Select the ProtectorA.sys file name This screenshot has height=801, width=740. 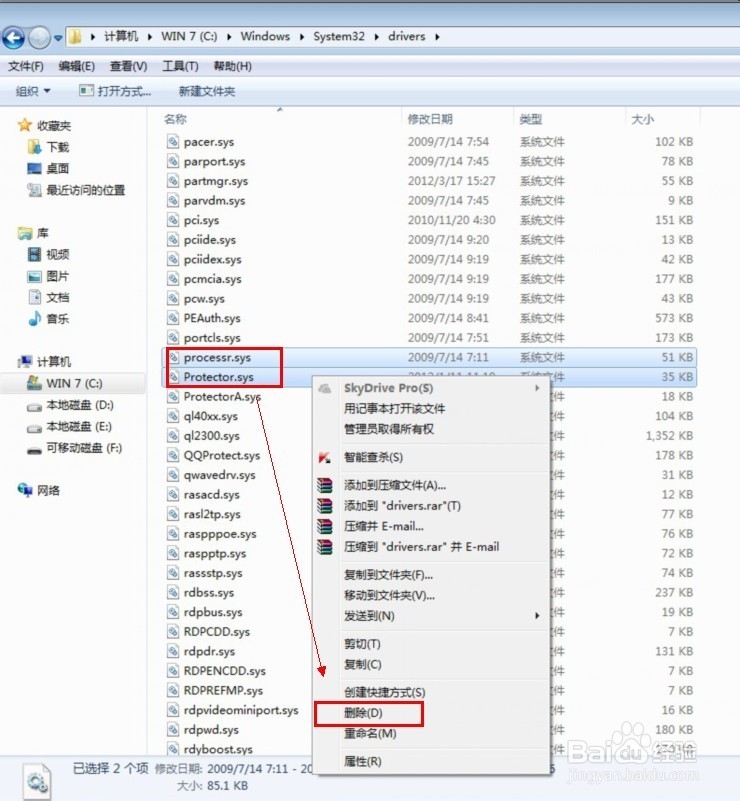[x=222, y=396]
